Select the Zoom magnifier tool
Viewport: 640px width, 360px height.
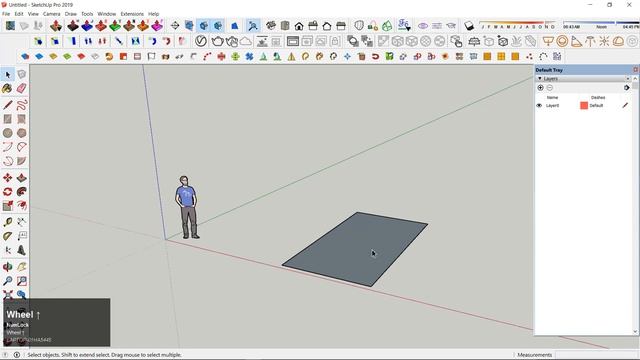coord(7,281)
